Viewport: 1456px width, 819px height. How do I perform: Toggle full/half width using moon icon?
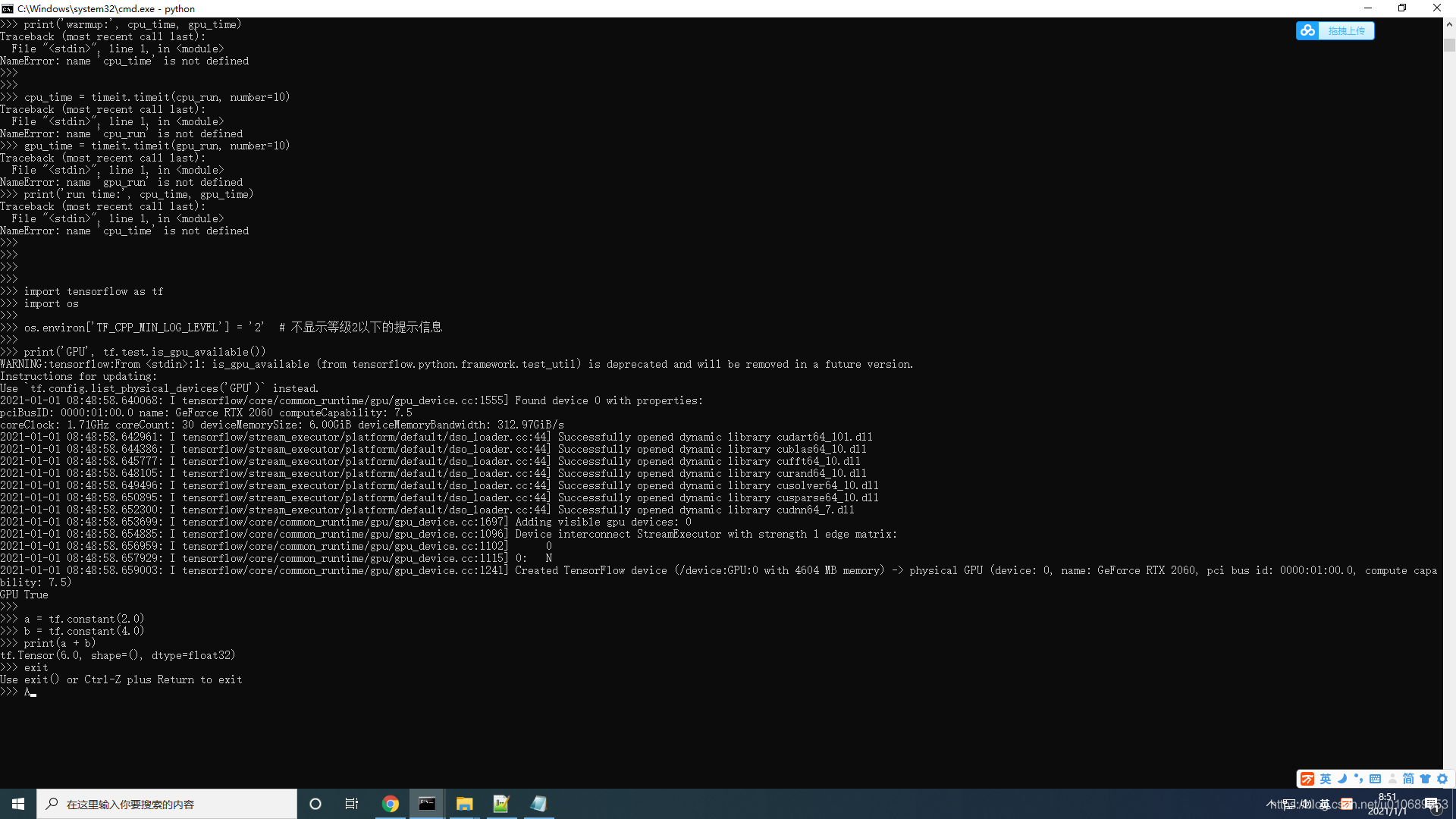[x=1342, y=779]
